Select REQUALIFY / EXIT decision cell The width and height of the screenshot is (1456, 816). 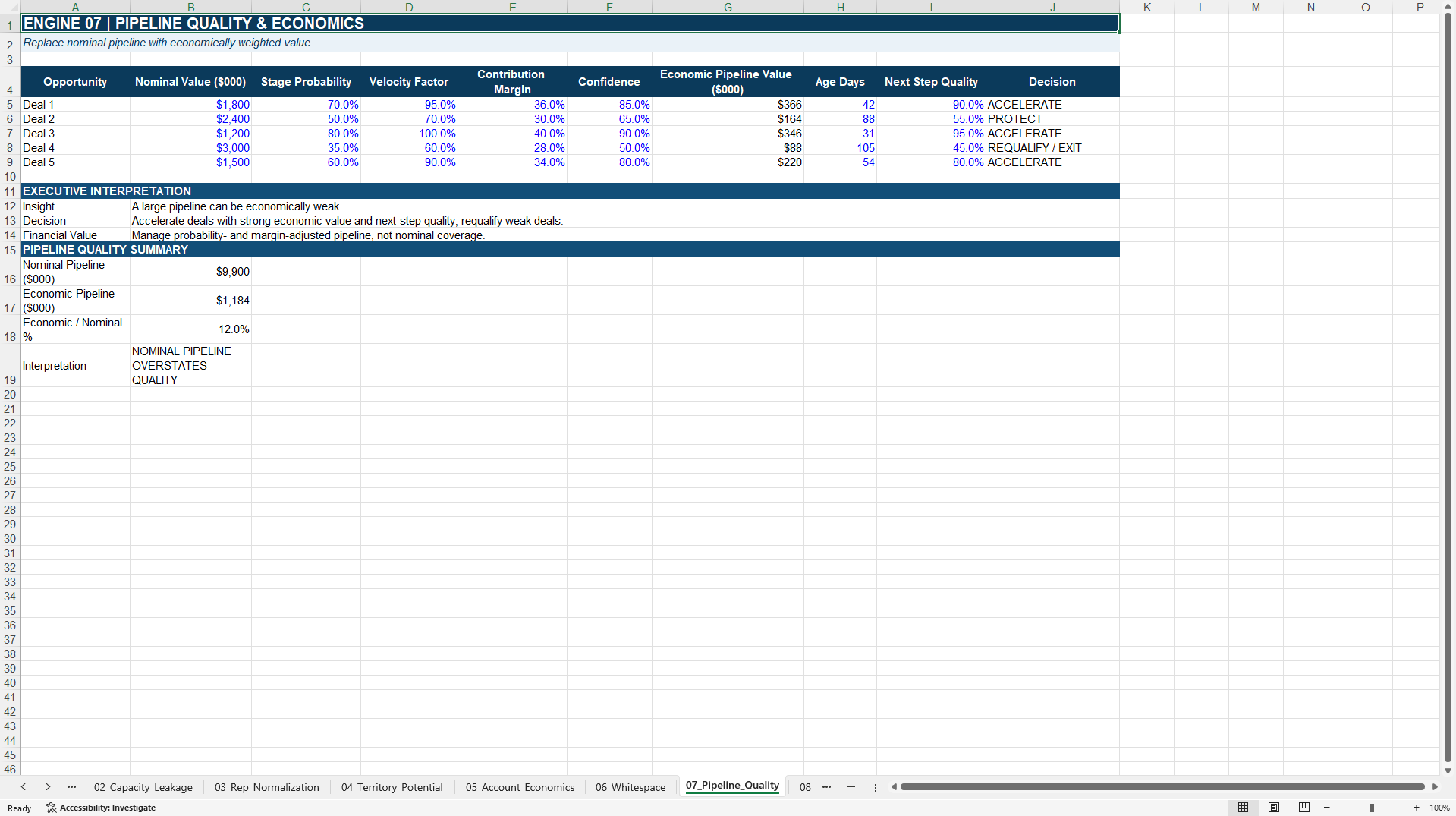tap(1052, 148)
